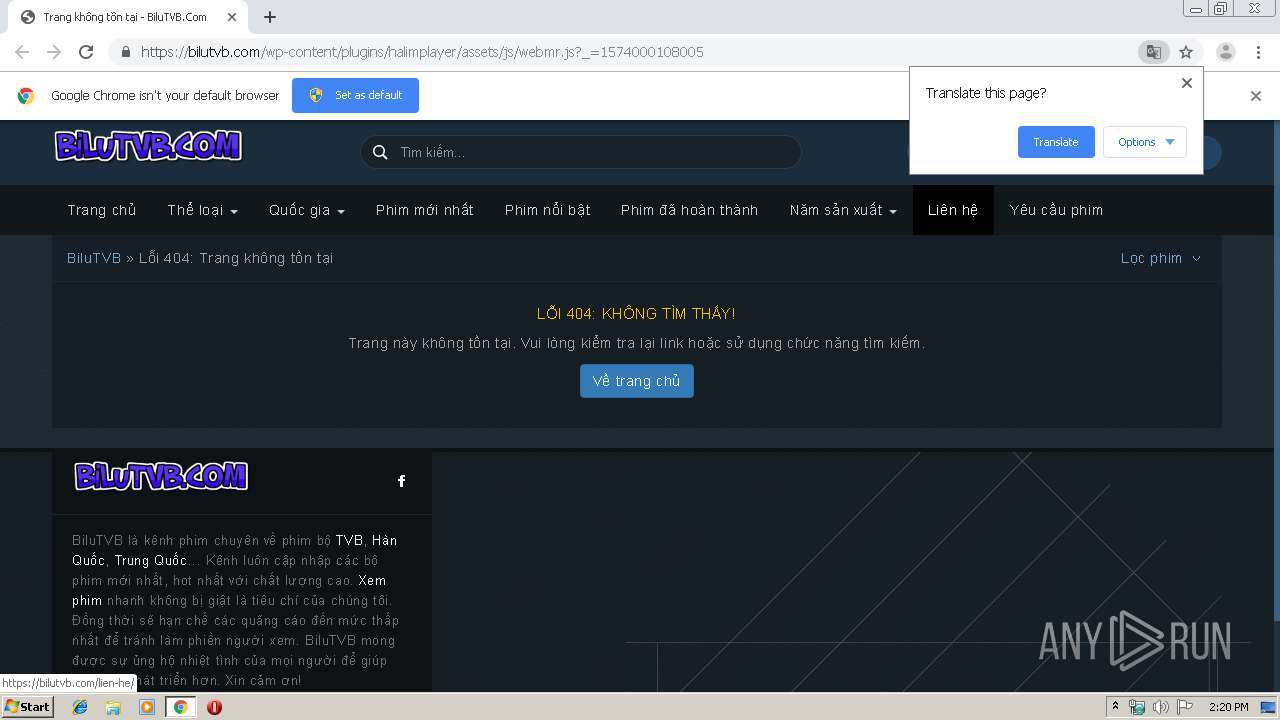Image resolution: width=1280 pixels, height=720 pixels.
Task: Click Set as default button
Action: (x=355, y=96)
